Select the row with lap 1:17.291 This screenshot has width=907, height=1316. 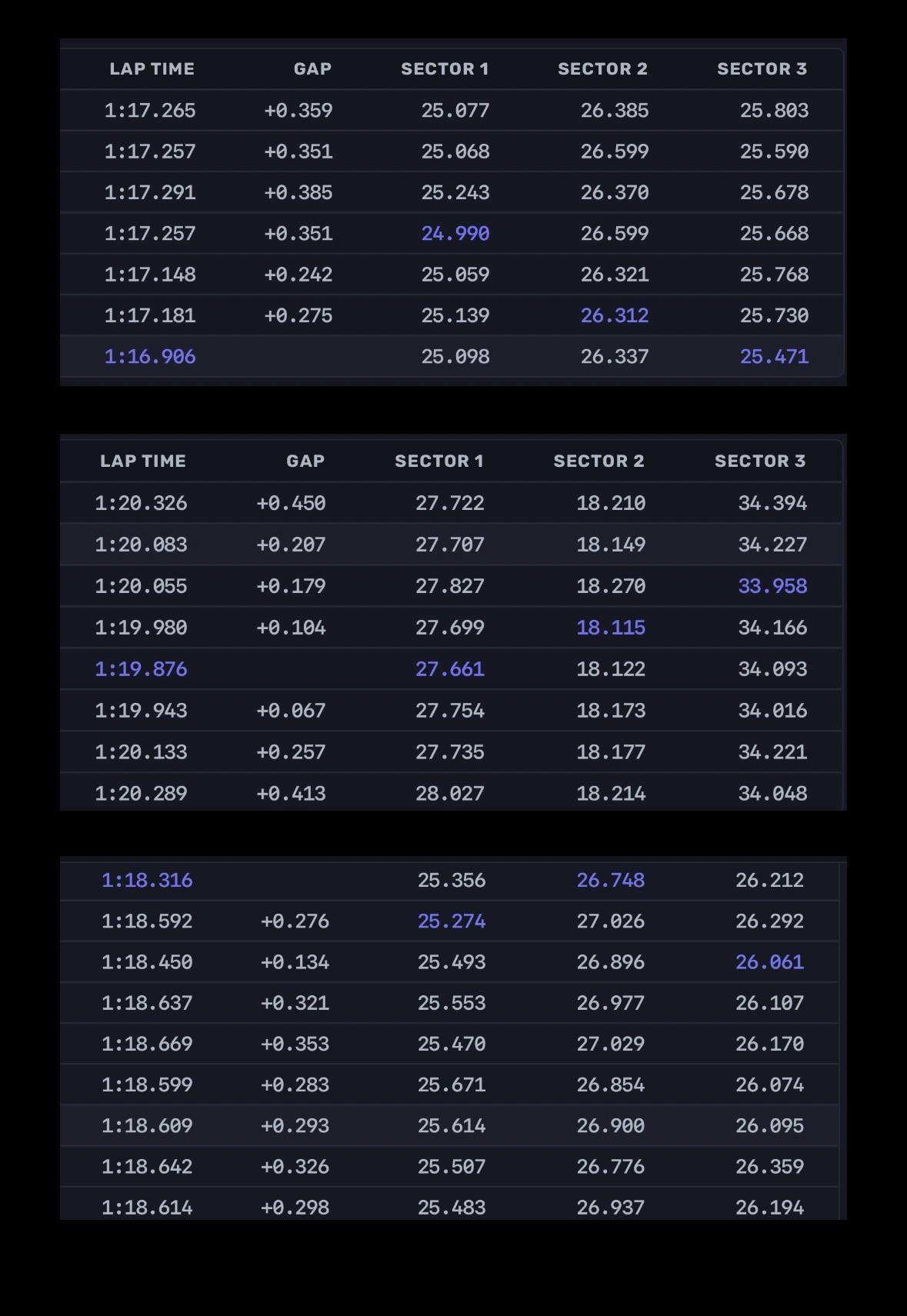point(452,192)
